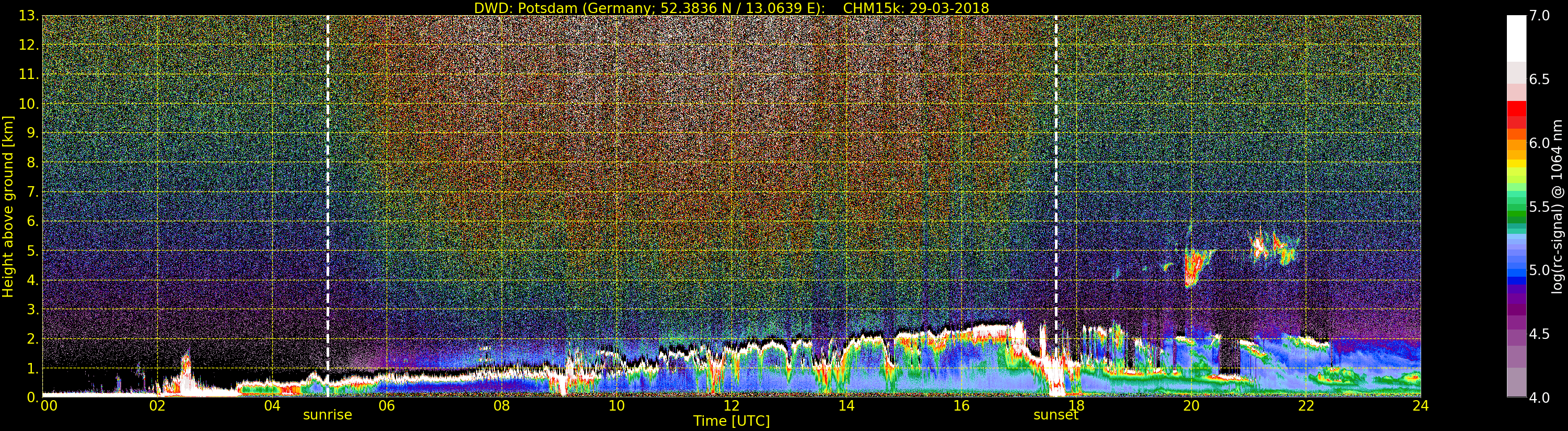Click the colorbar tick label '5.5'
Viewport: 1568px width, 431px height.
point(1539,207)
